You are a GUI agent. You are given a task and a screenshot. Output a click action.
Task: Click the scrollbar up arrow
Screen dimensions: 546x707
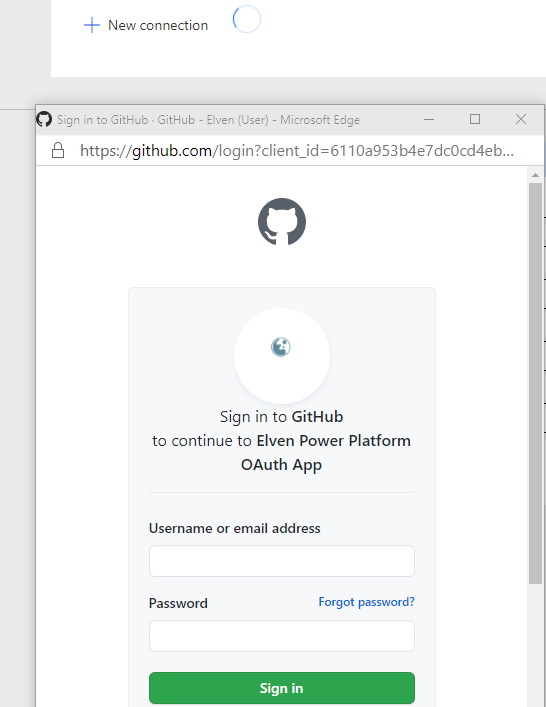coord(535,175)
